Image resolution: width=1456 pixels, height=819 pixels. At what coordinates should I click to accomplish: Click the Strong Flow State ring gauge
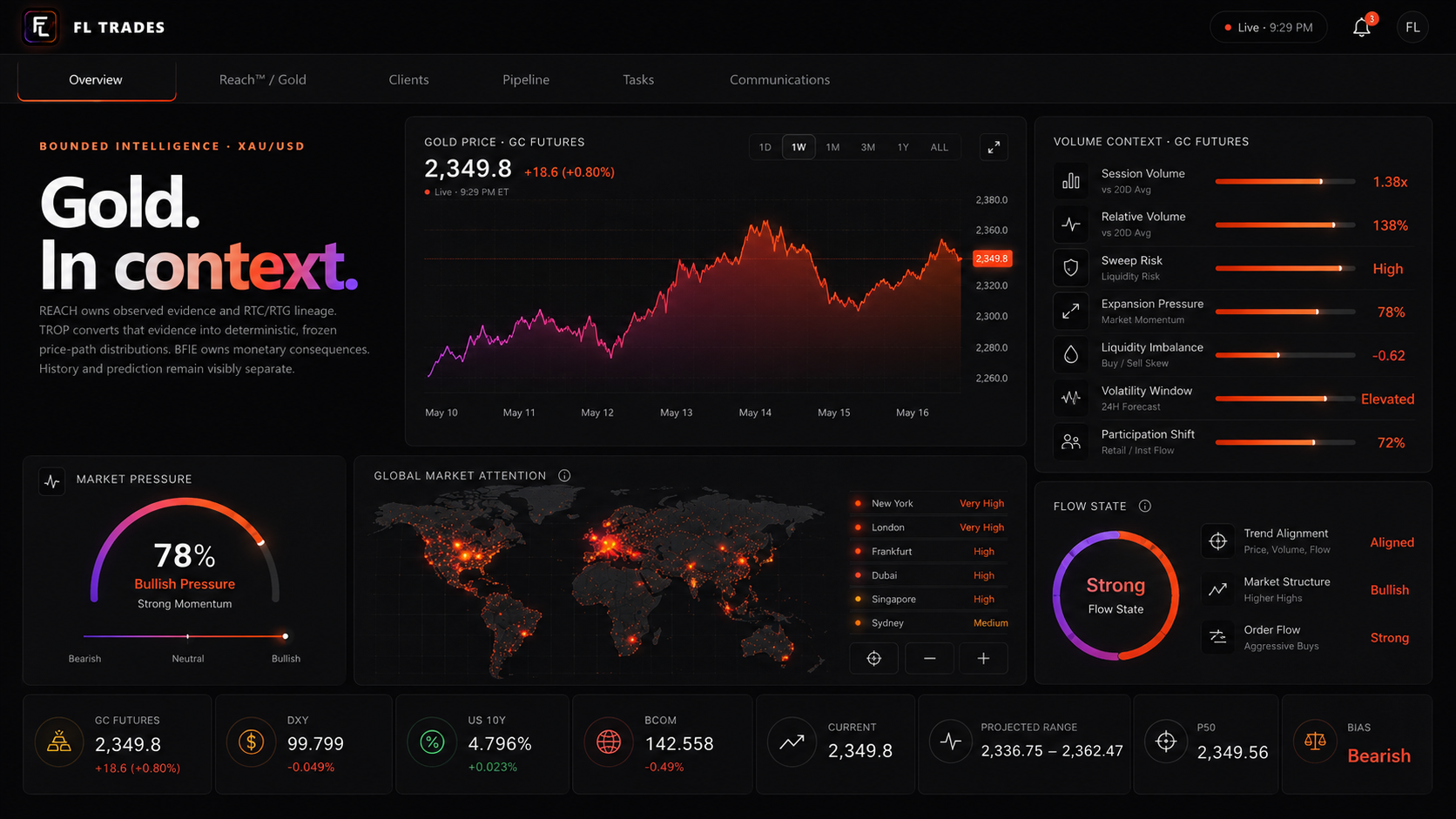pyautogui.click(x=1116, y=595)
